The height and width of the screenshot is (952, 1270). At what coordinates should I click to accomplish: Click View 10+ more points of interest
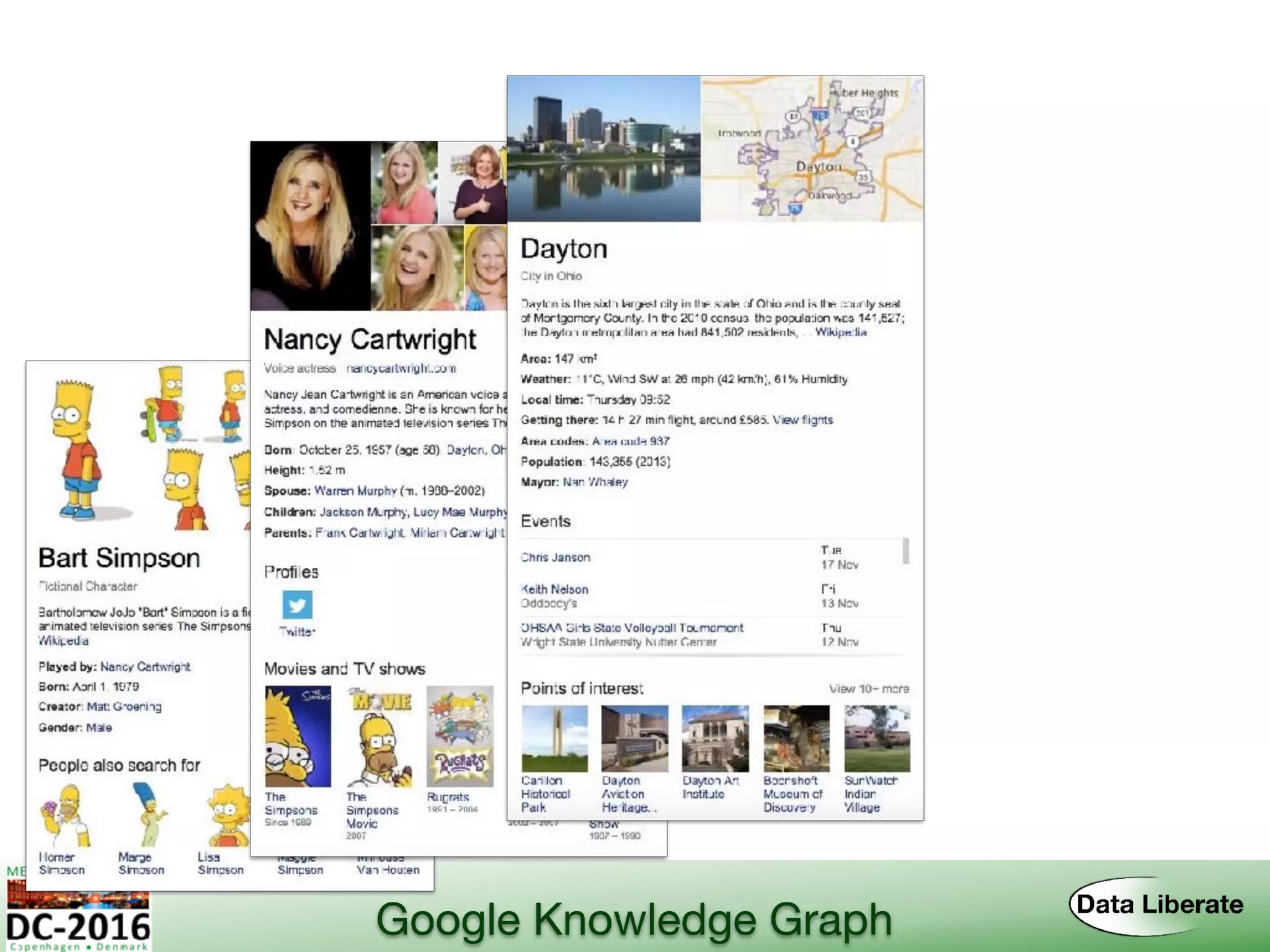click(869, 689)
